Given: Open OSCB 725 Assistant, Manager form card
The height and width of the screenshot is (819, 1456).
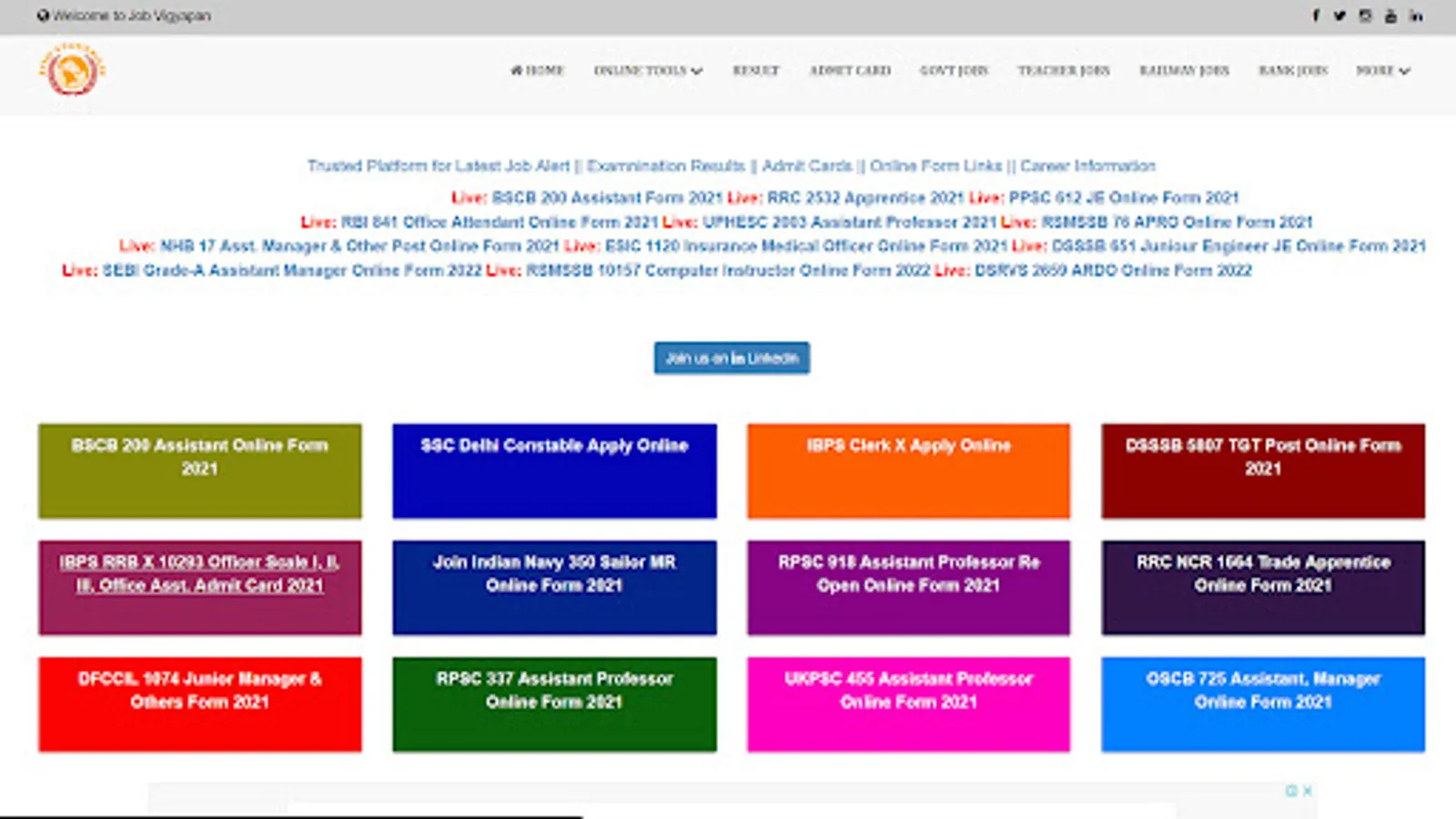Looking at the screenshot, I should coord(1263,704).
